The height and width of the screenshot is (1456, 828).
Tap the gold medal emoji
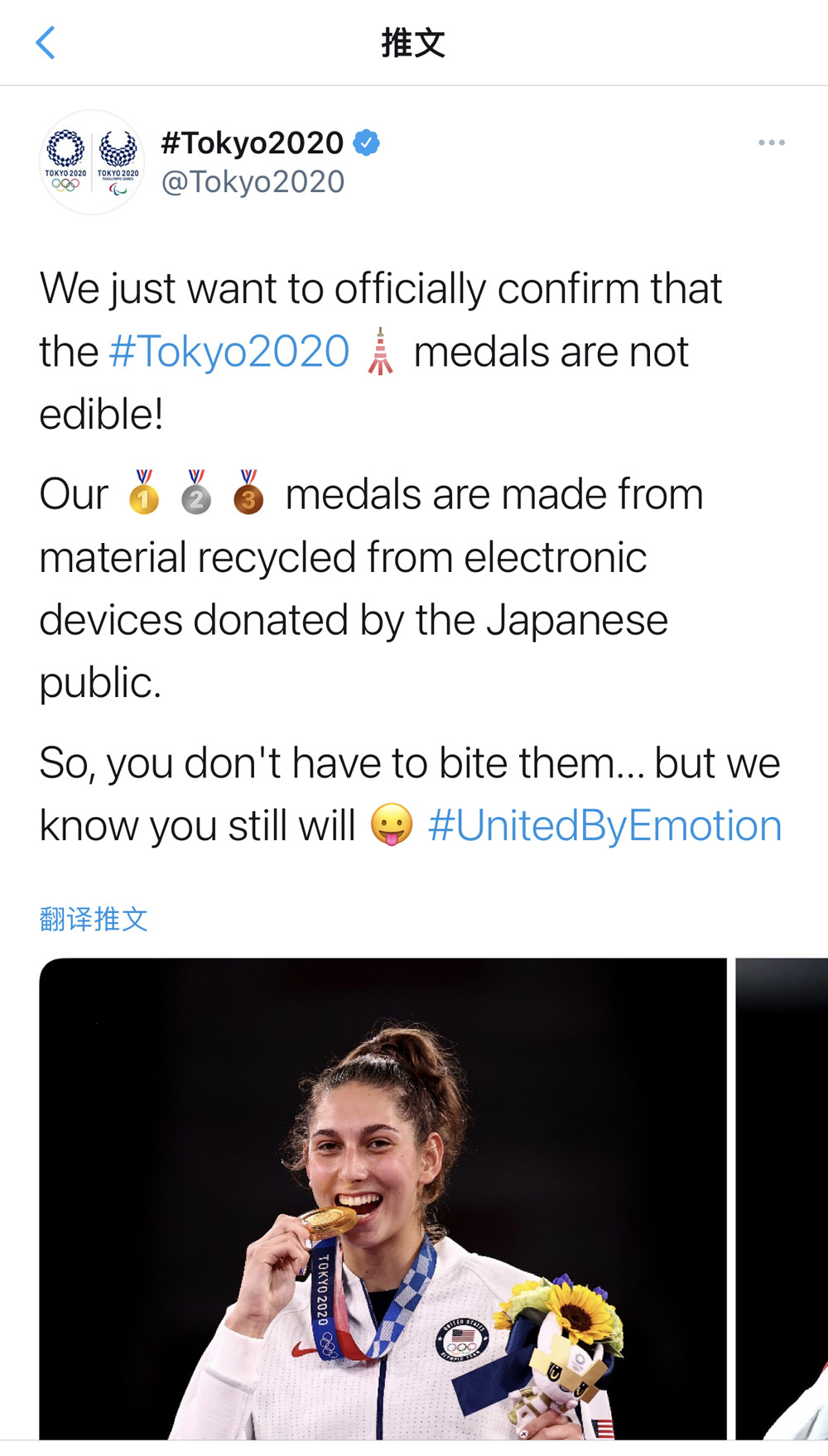click(144, 493)
